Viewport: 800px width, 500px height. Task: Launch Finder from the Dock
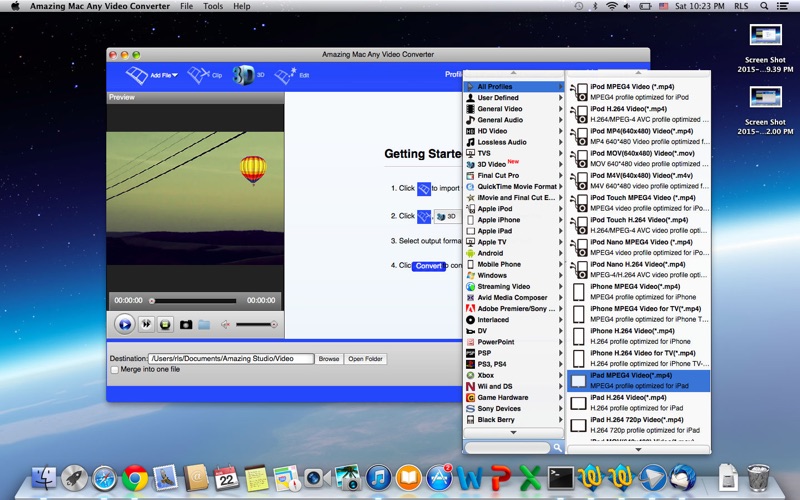point(44,479)
